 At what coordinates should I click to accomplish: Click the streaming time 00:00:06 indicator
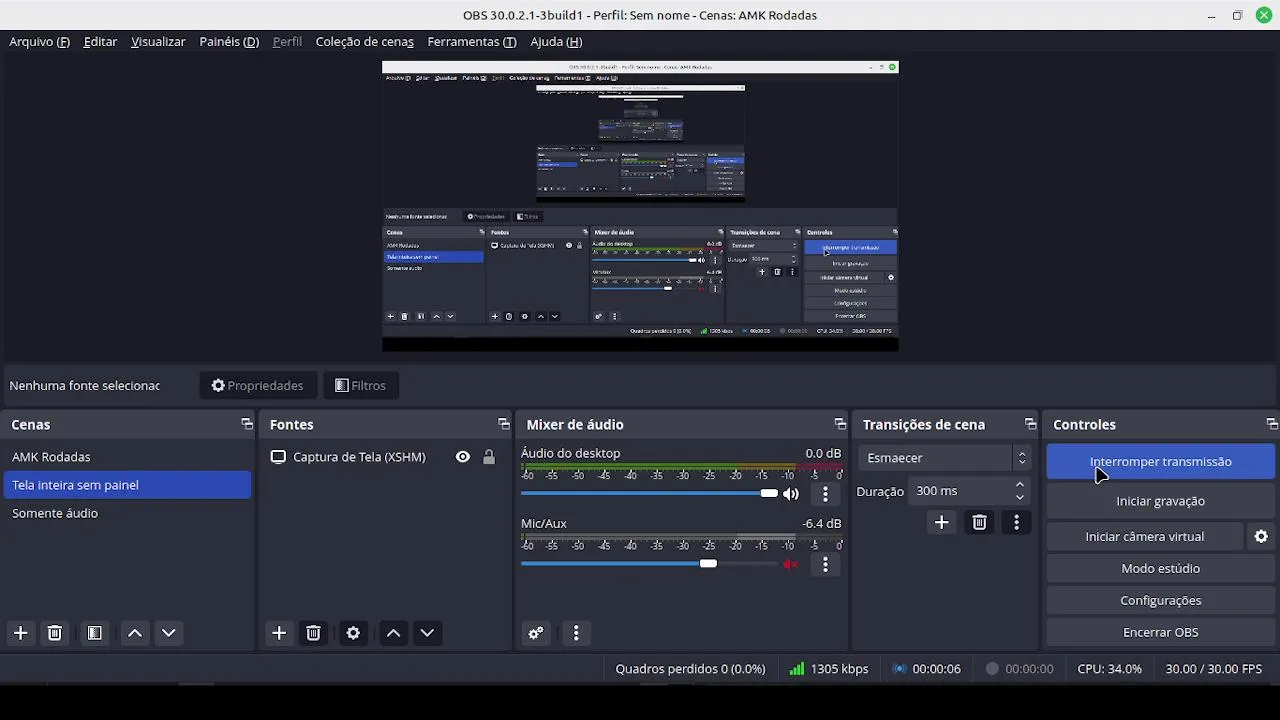tap(927, 669)
